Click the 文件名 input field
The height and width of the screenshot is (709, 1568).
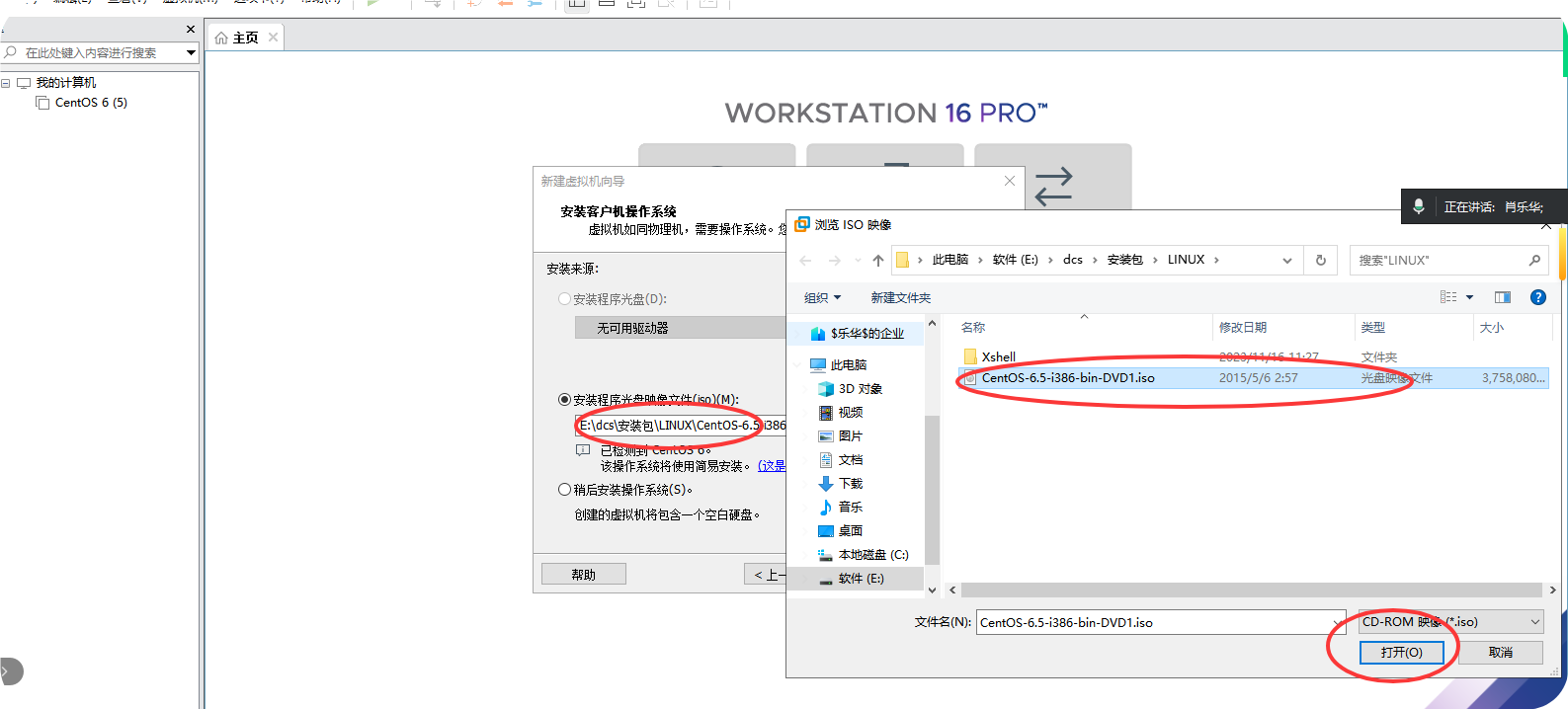[x=1153, y=622]
